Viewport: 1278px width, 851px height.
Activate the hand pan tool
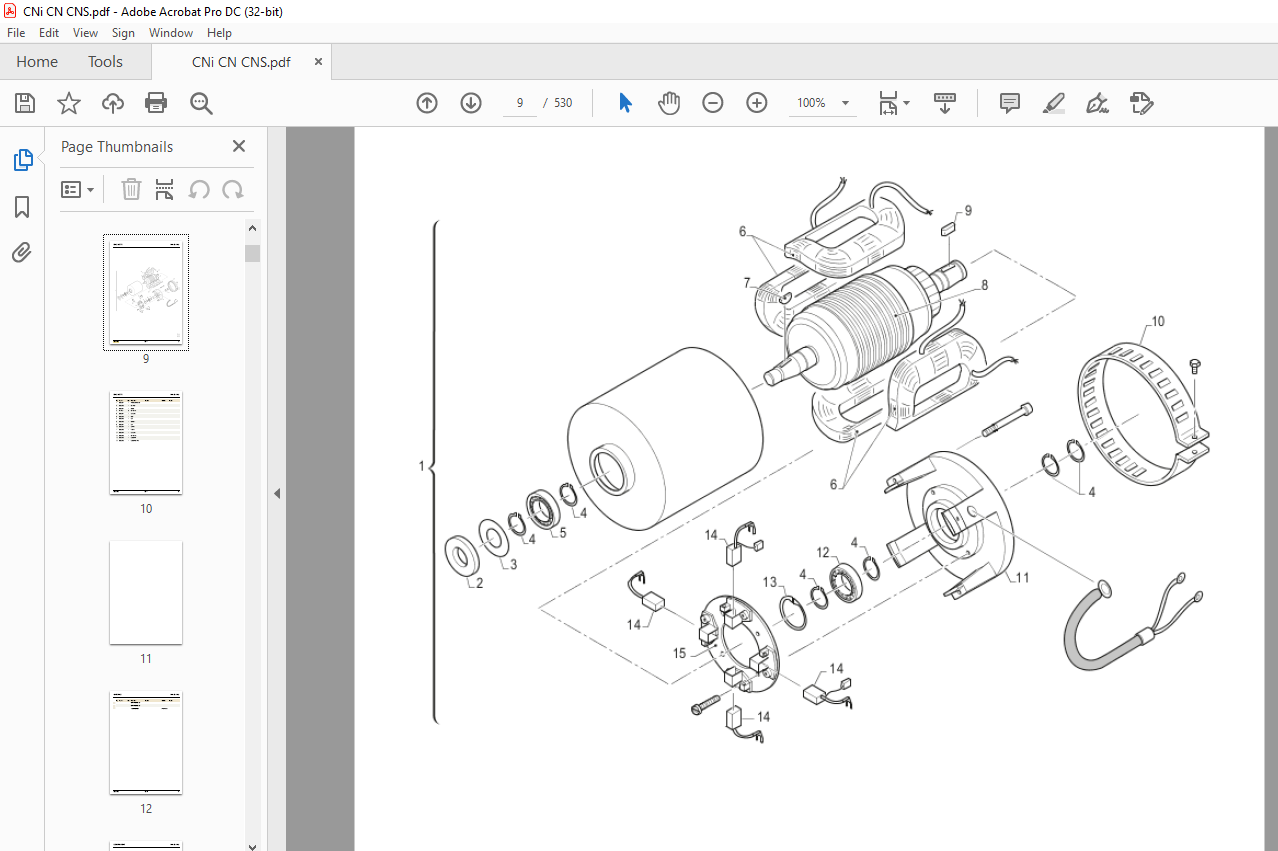tap(669, 103)
